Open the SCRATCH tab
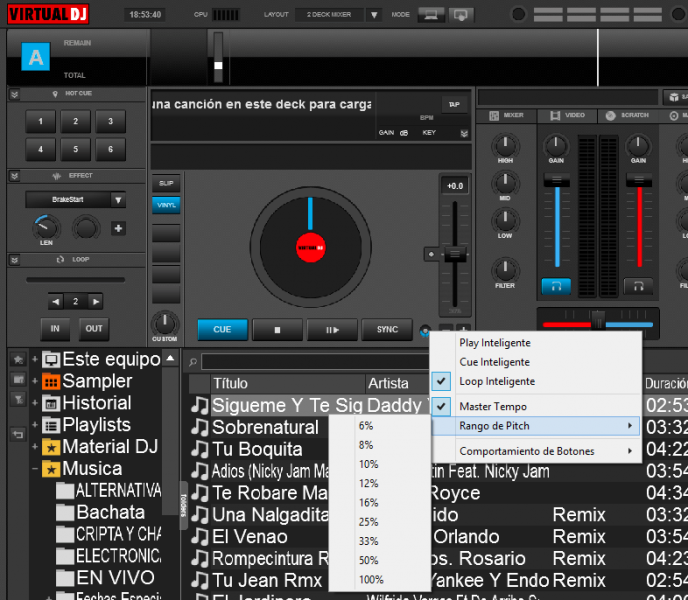 [627, 115]
